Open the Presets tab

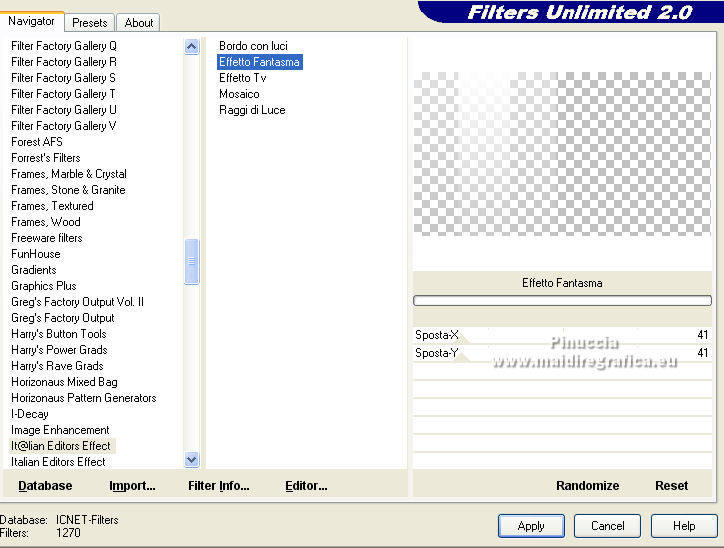pyautogui.click(x=90, y=23)
